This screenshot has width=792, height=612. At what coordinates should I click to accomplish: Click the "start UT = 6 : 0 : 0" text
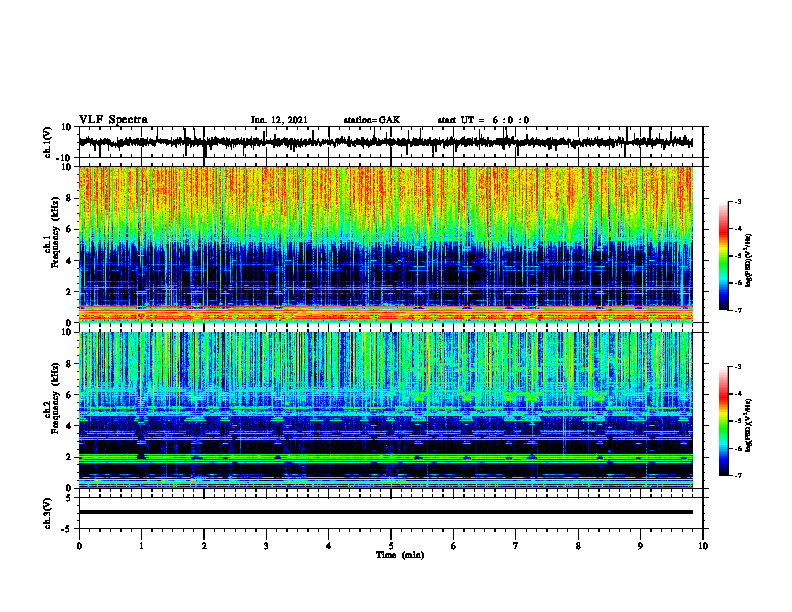pyautogui.click(x=483, y=120)
